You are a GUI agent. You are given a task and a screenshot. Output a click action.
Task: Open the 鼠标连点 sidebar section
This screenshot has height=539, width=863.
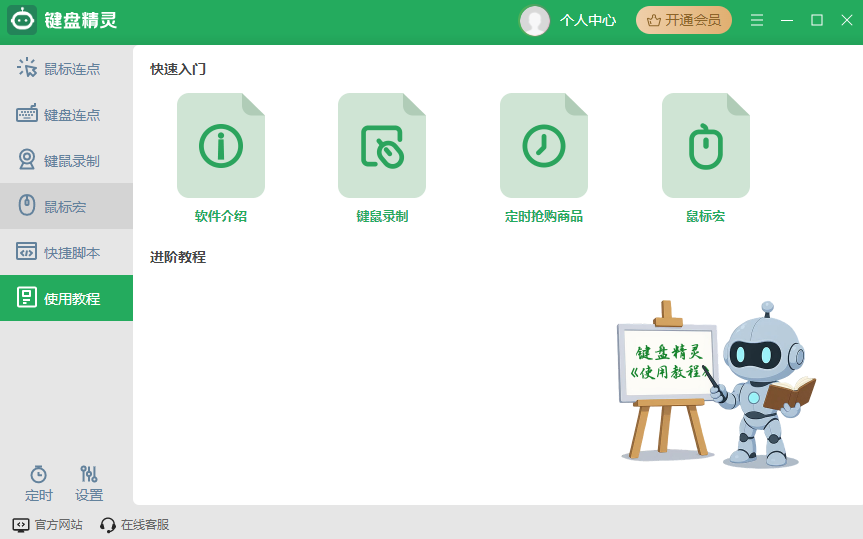tap(66, 69)
